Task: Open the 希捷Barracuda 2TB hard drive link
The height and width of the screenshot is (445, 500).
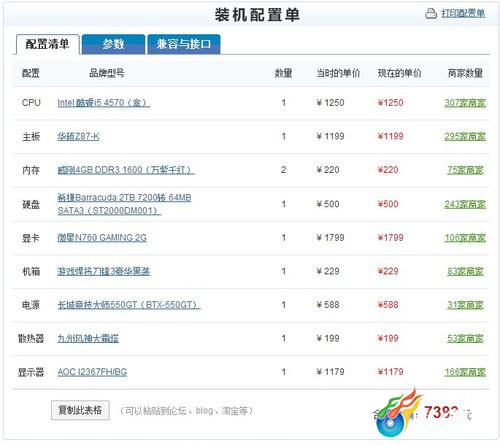Action: click(x=124, y=204)
